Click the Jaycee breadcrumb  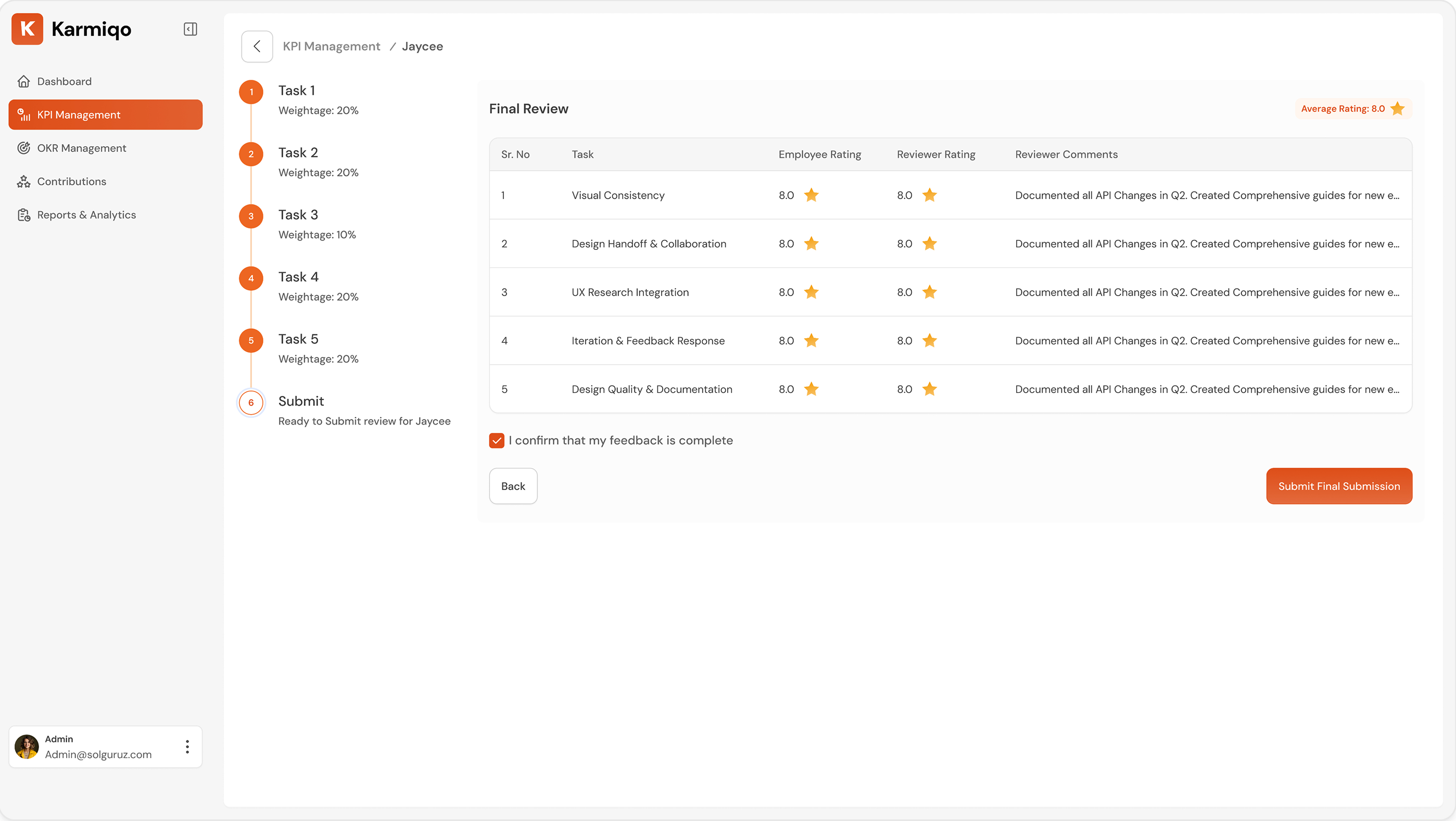(x=422, y=46)
